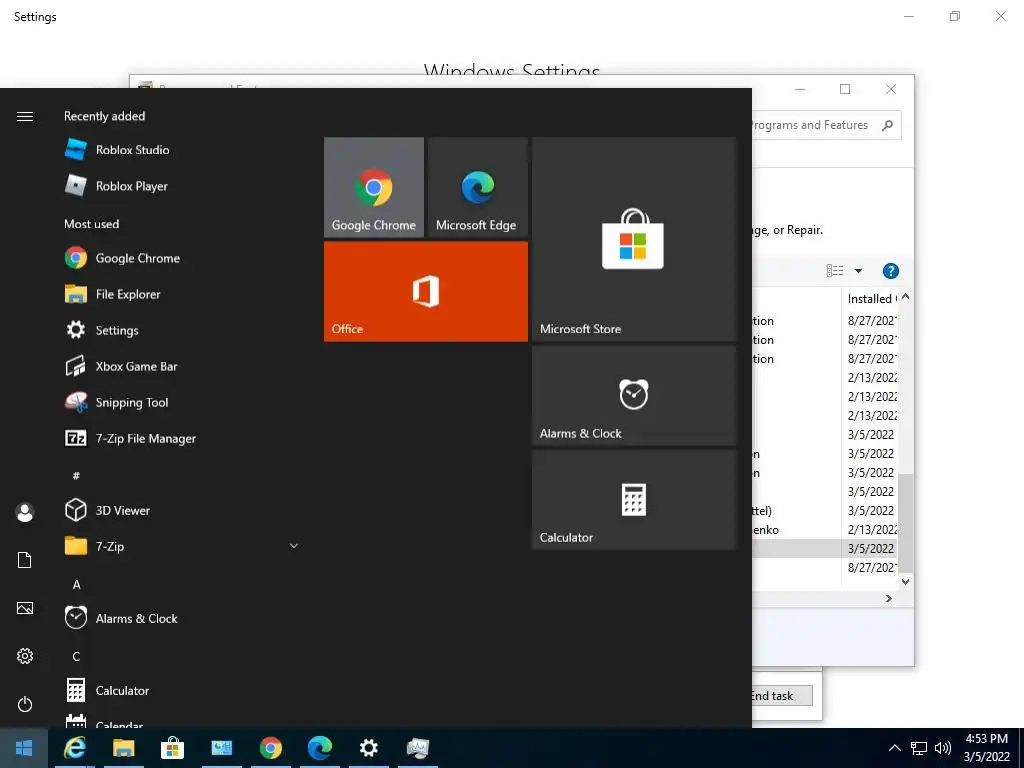The width and height of the screenshot is (1024, 768).
Task: Switch to Control Panel taskbar icon
Action: 221,748
